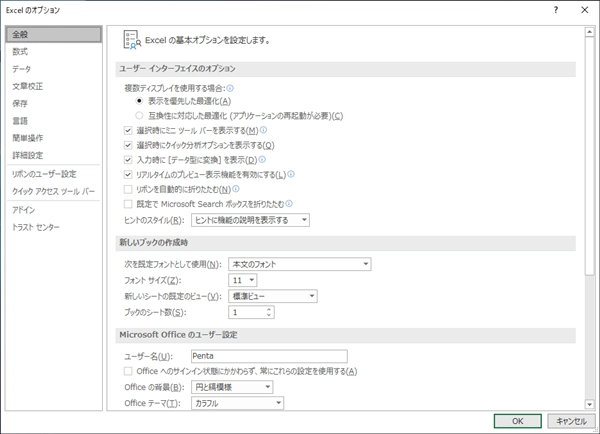The image size is (600, 434).
Task: Open the Office テーマ dropdown
Action: pos(238,403)
